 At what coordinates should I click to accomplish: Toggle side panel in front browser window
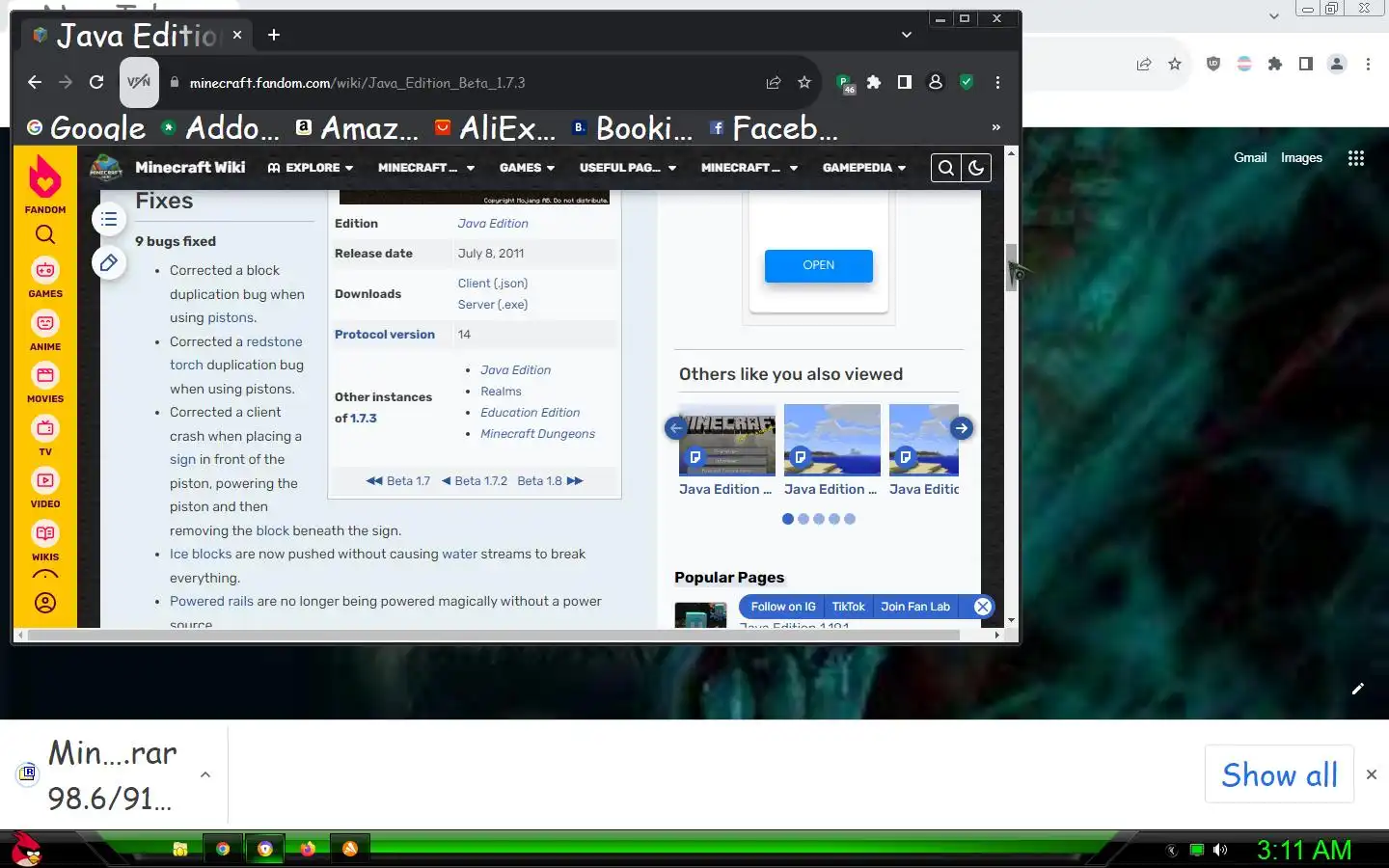905,83
